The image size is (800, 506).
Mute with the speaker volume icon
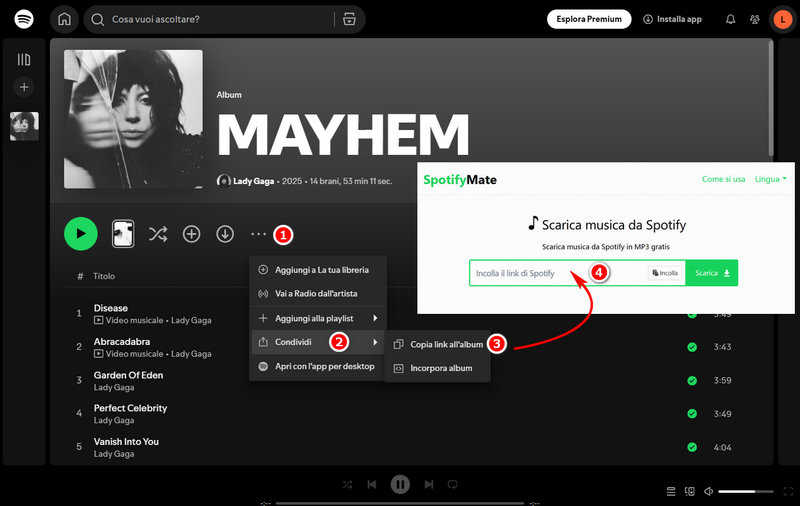[x=709, y=492]
